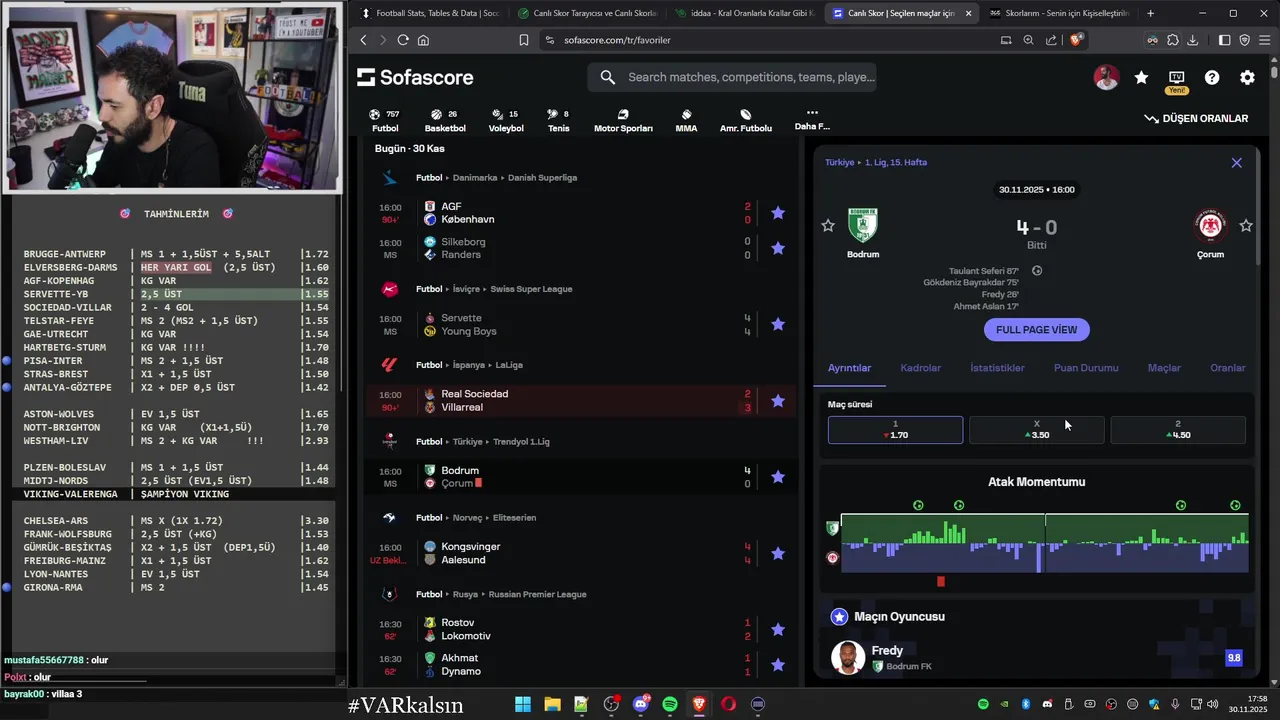Toggle favorite star for Servette-Young Boys match
This screenshot has width=1280, height=720.
778,324
